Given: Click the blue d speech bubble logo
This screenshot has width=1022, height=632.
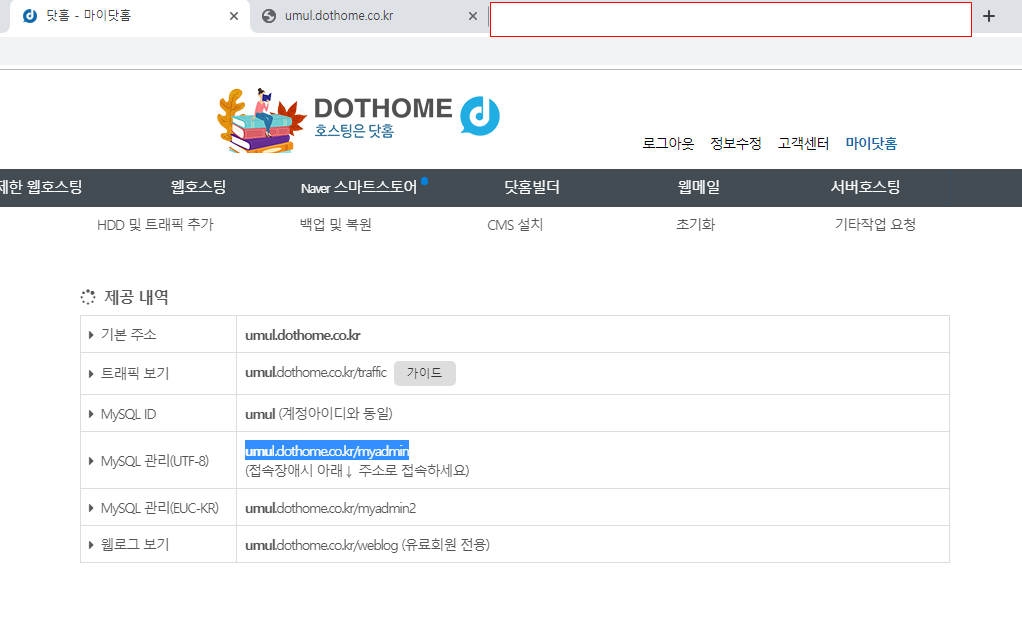Looking at the screenshot, I should [x=480, y=116].
